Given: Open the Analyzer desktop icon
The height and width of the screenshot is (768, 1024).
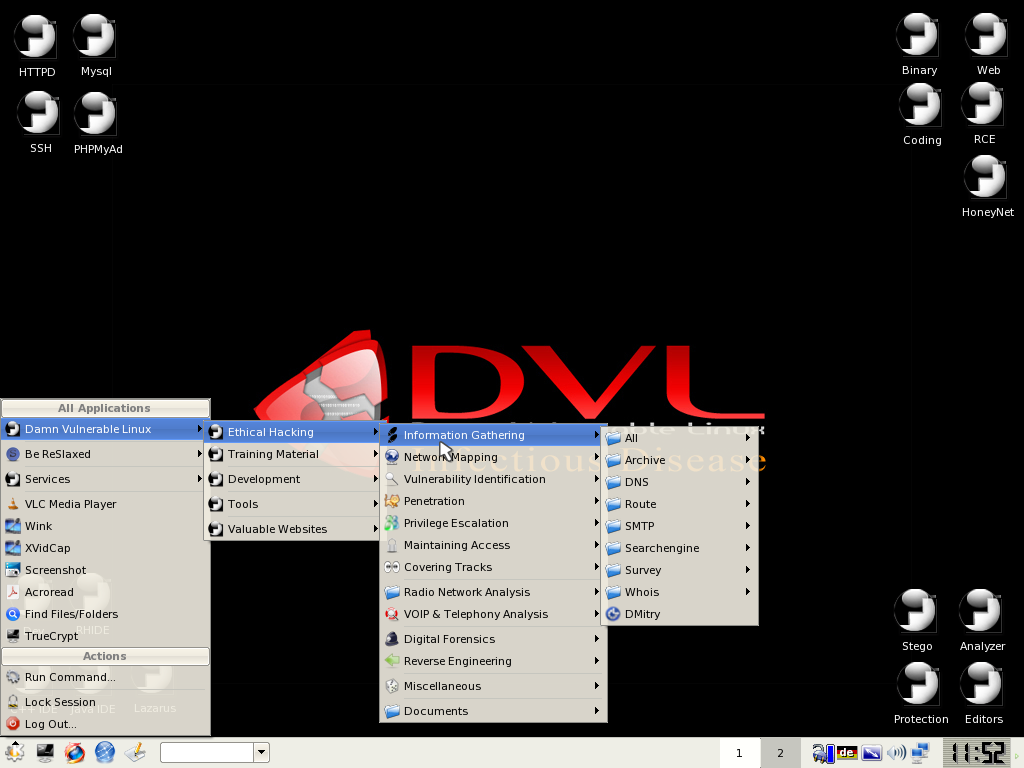Looking at the screenshot, I should (981, 610).
